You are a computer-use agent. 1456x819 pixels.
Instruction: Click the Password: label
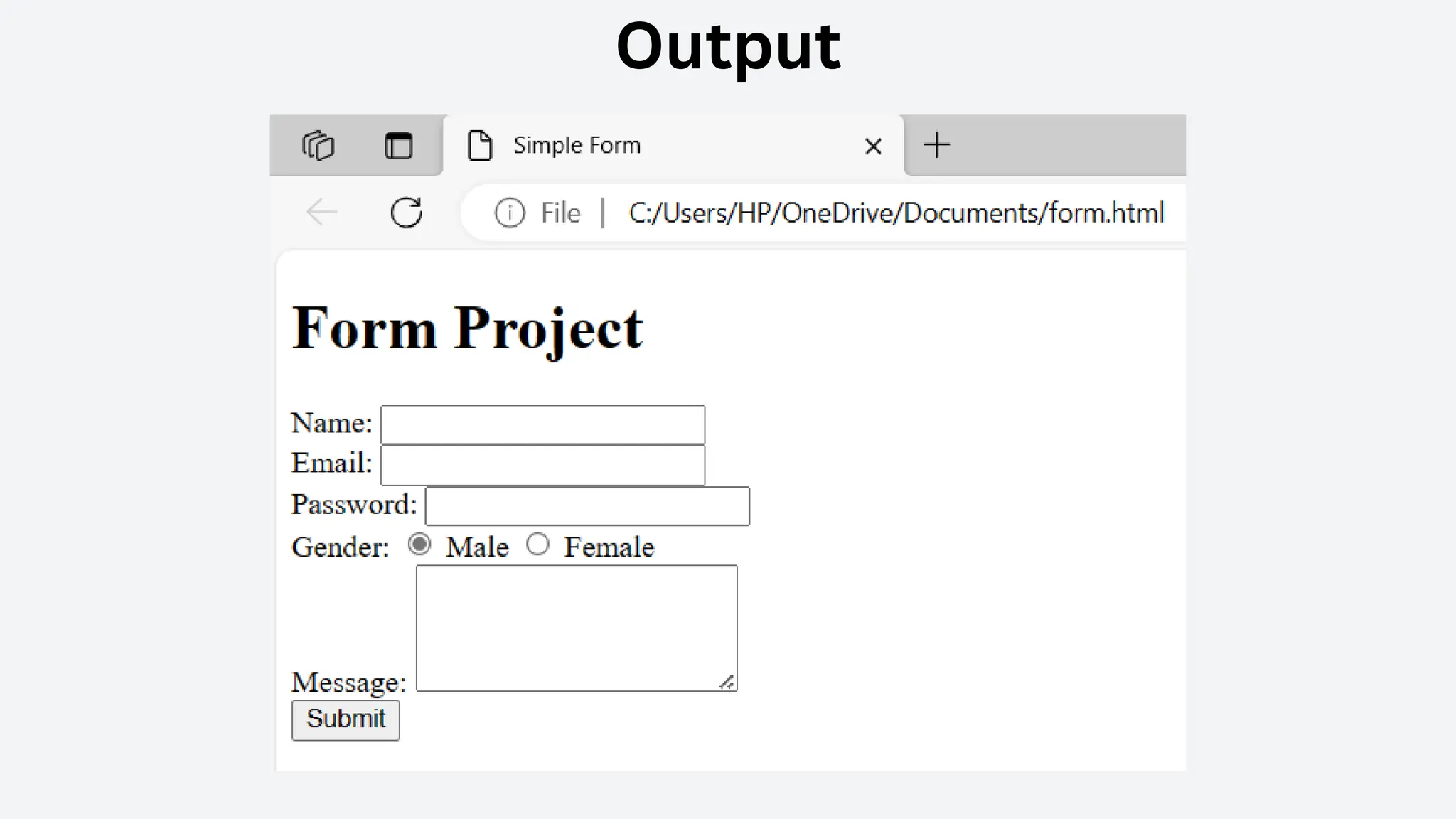(x=354, y=505)
